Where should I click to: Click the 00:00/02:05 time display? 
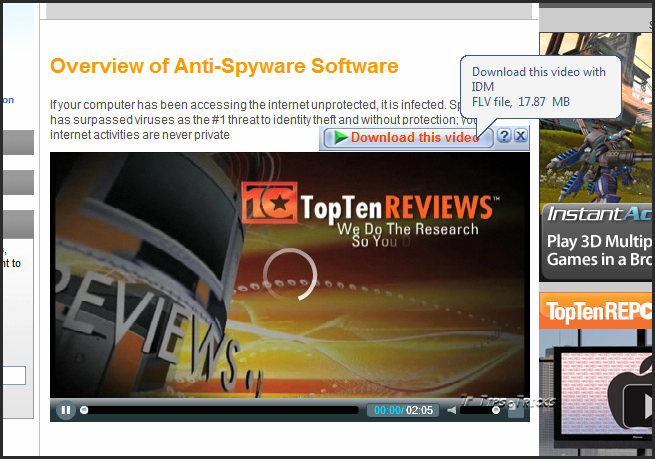pyautogui.click(x=403, y=410)
